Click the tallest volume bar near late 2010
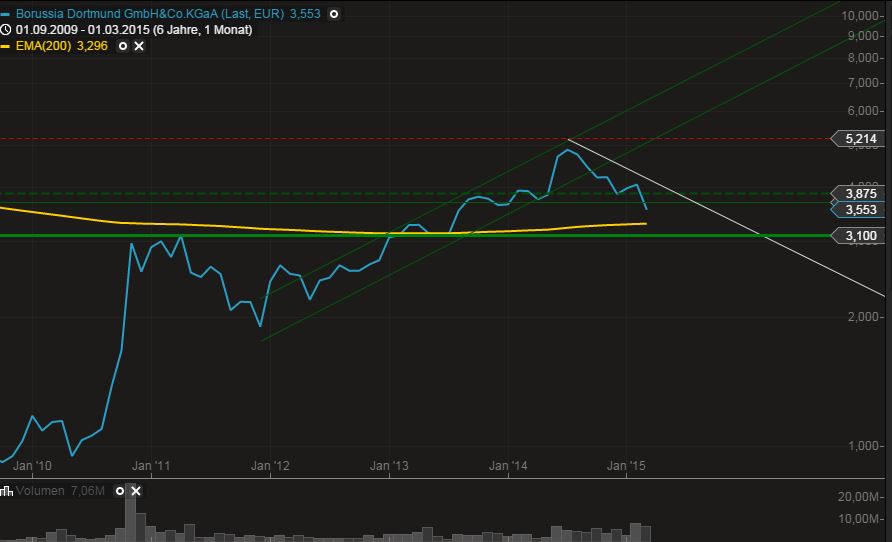892x542 pixels. coord(130,513)
